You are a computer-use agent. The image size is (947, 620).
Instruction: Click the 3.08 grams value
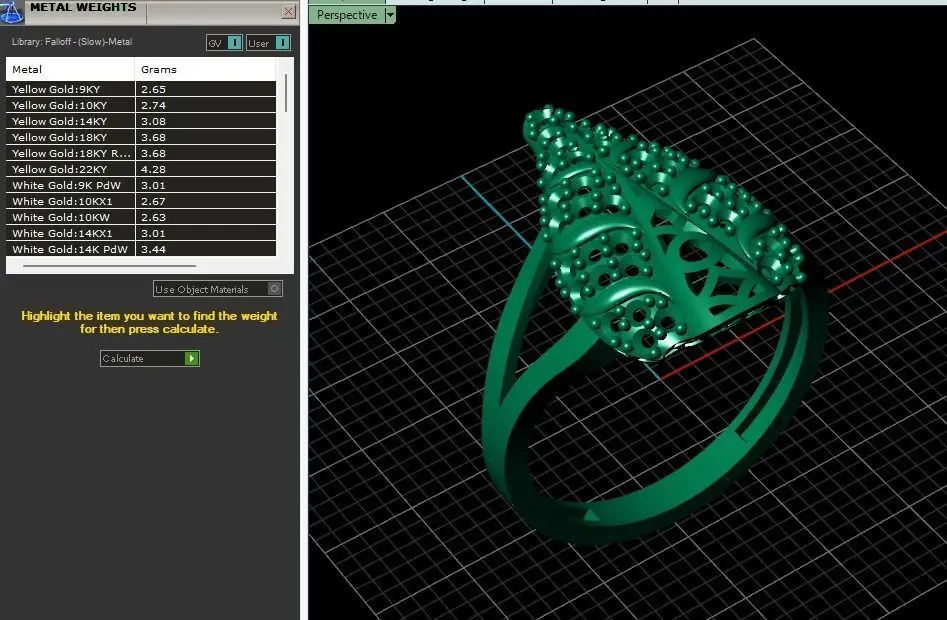(153, 121)
